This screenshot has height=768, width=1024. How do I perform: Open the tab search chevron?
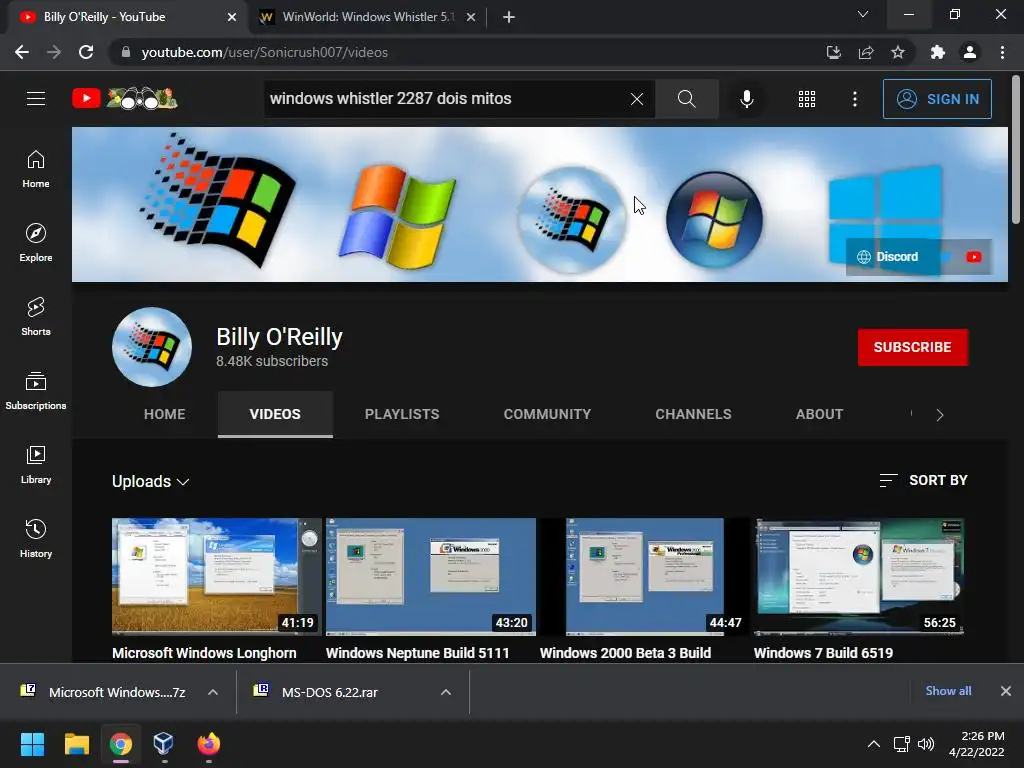(x=863, y=14)
